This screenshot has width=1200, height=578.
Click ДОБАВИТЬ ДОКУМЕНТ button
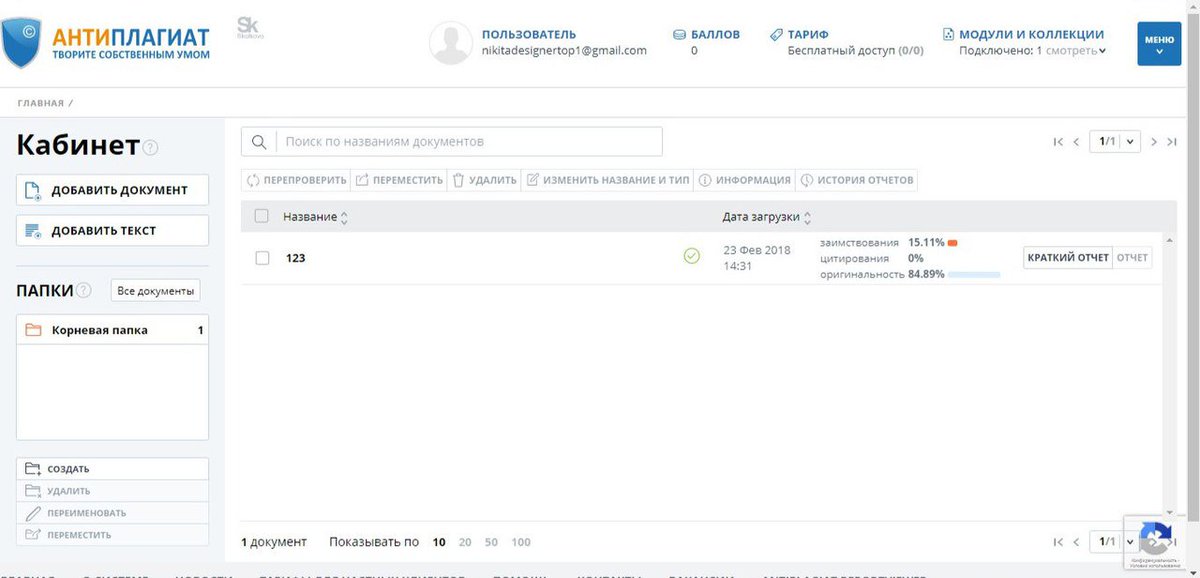pos(112,190)
